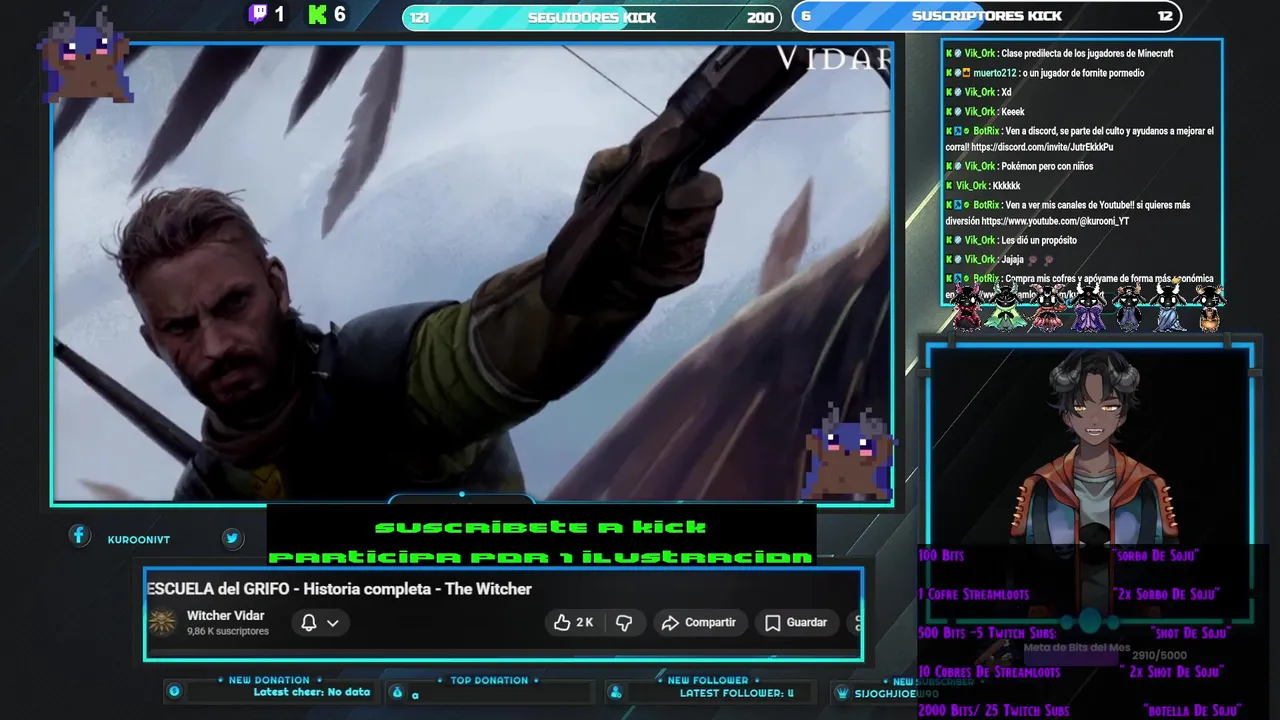Click the share arrow icon beside Compartir

670,622
